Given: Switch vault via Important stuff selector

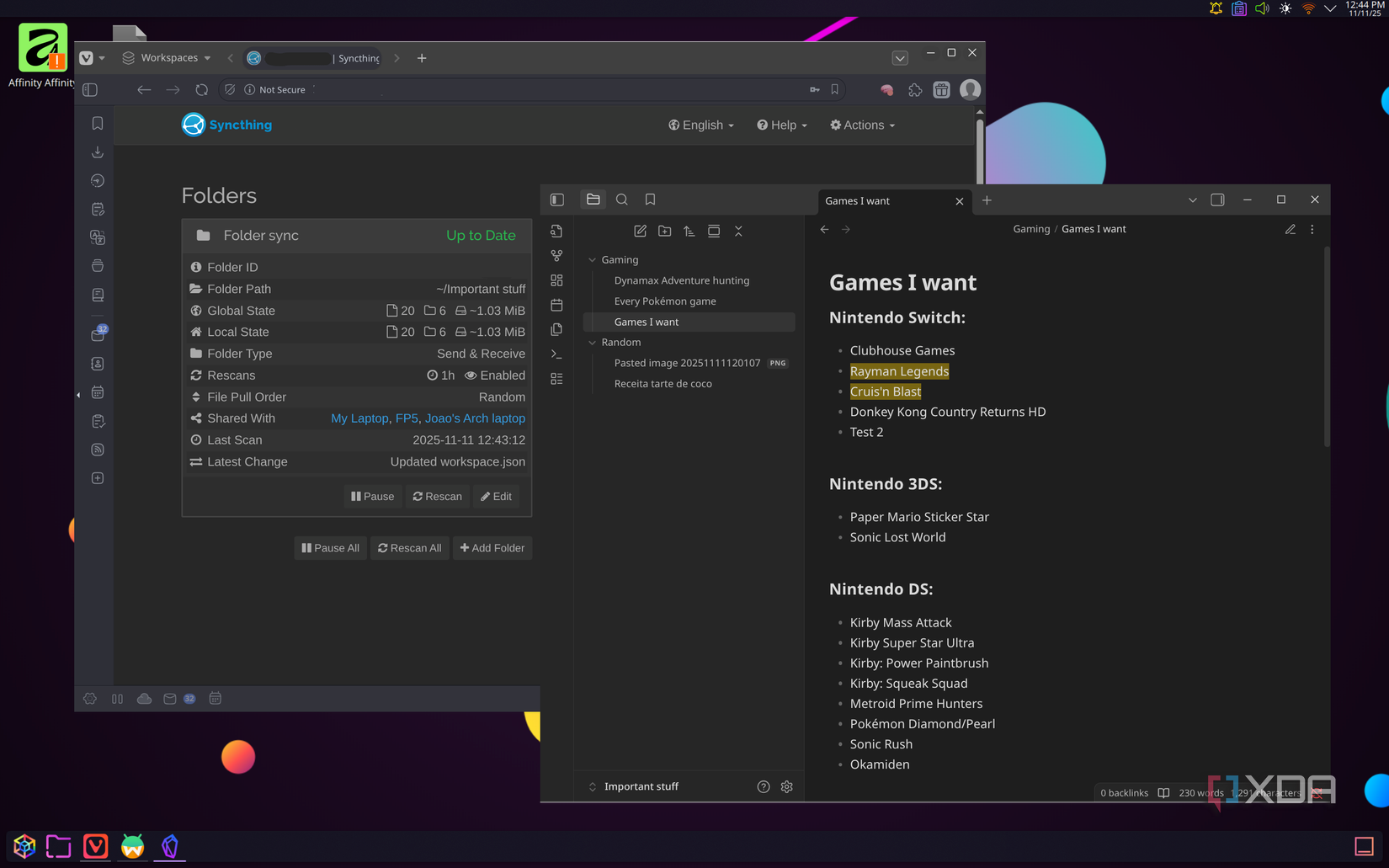Looking at the screenshot, I should 641,786.
